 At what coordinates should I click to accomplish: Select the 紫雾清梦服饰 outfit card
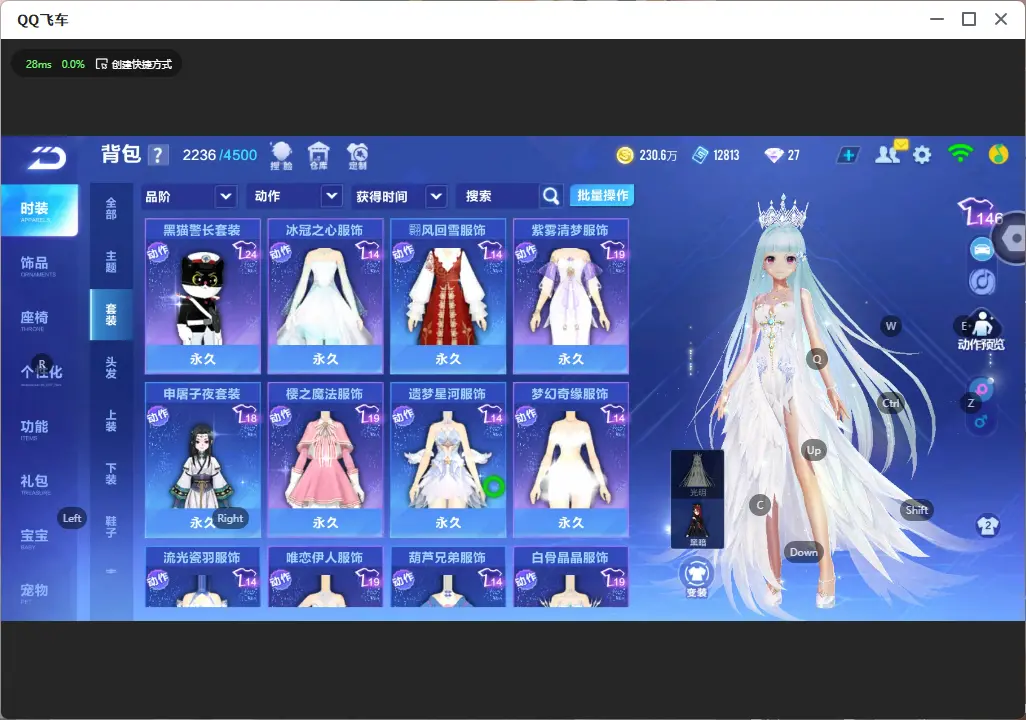click(571, 296)
